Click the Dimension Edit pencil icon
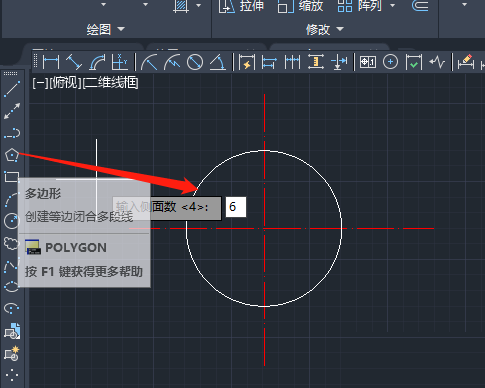 point(465,62)
